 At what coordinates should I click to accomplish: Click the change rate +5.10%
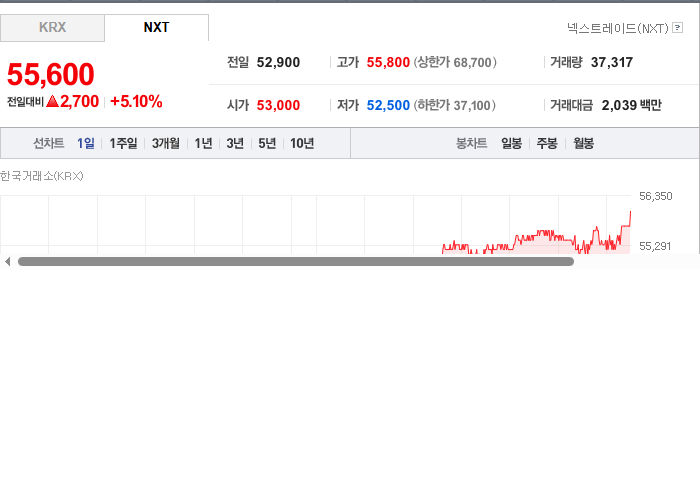[136, 101]
